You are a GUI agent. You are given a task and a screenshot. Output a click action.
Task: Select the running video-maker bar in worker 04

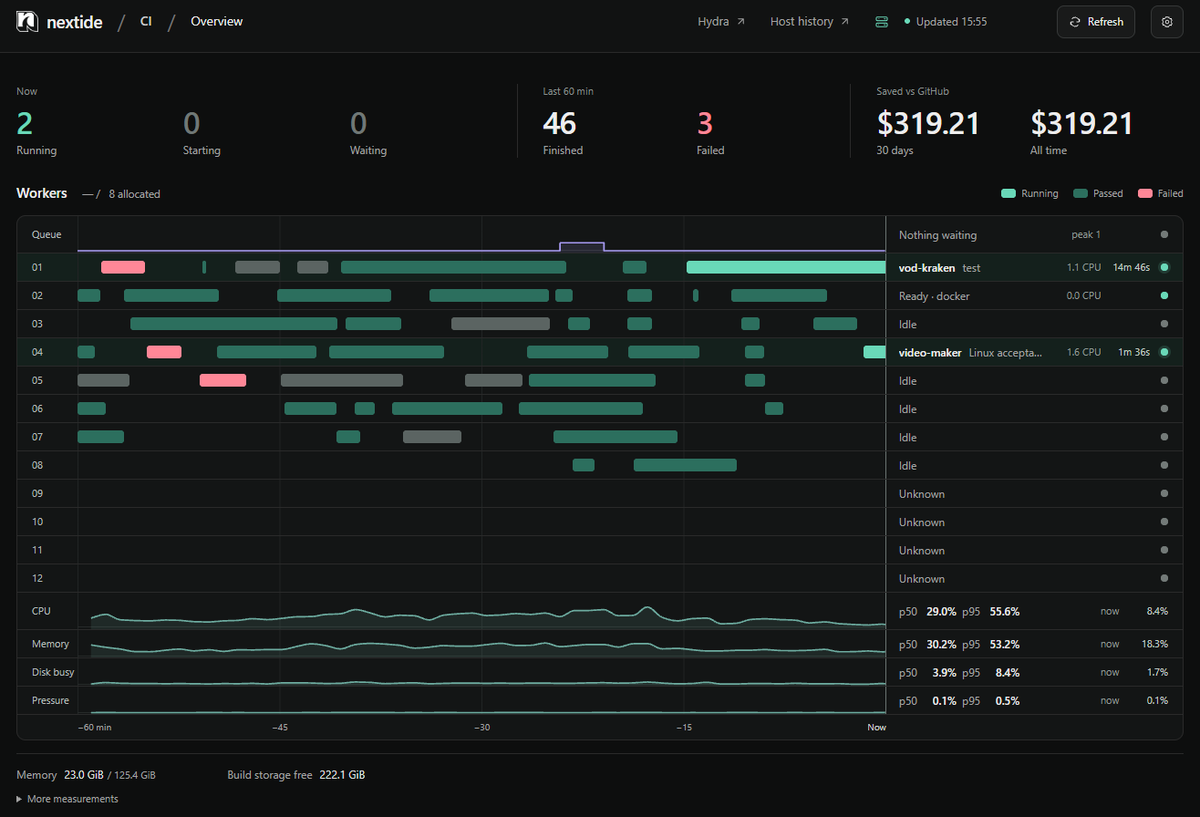[875, 352]
